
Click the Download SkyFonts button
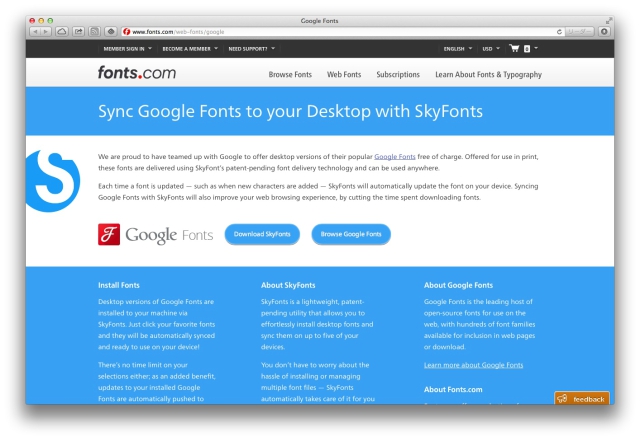click(x=262, y=234)
